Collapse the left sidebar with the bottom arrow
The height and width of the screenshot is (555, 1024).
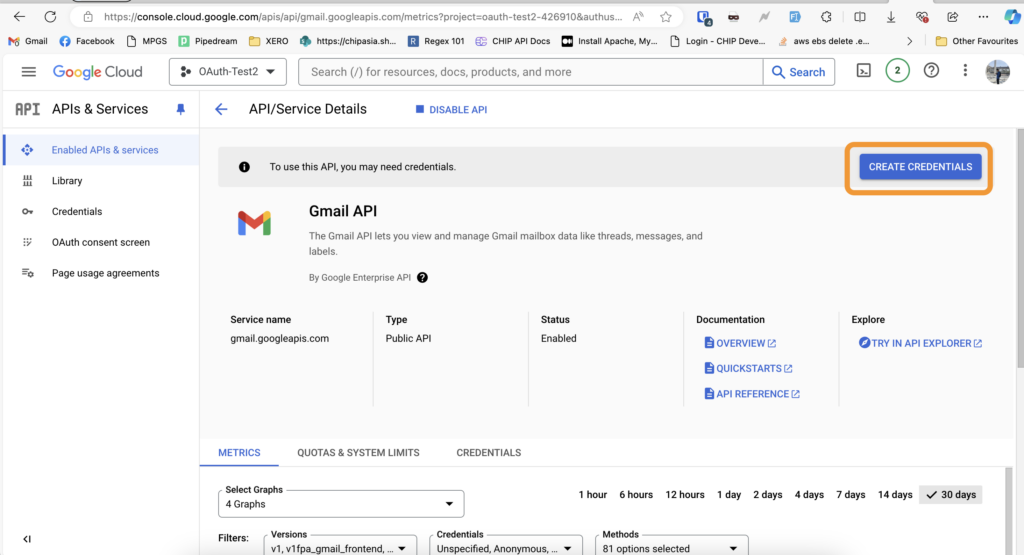tap(27, 539)
